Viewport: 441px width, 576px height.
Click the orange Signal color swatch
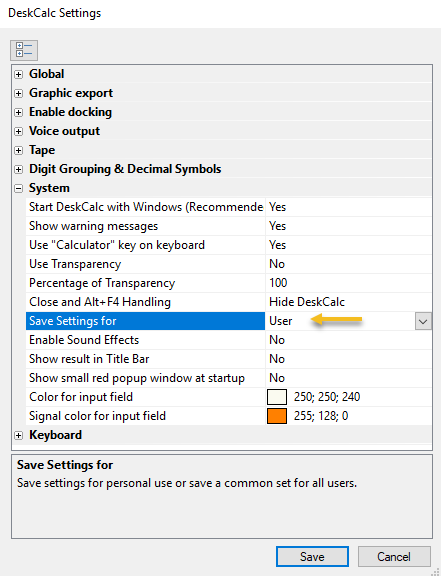coord(277,416)
